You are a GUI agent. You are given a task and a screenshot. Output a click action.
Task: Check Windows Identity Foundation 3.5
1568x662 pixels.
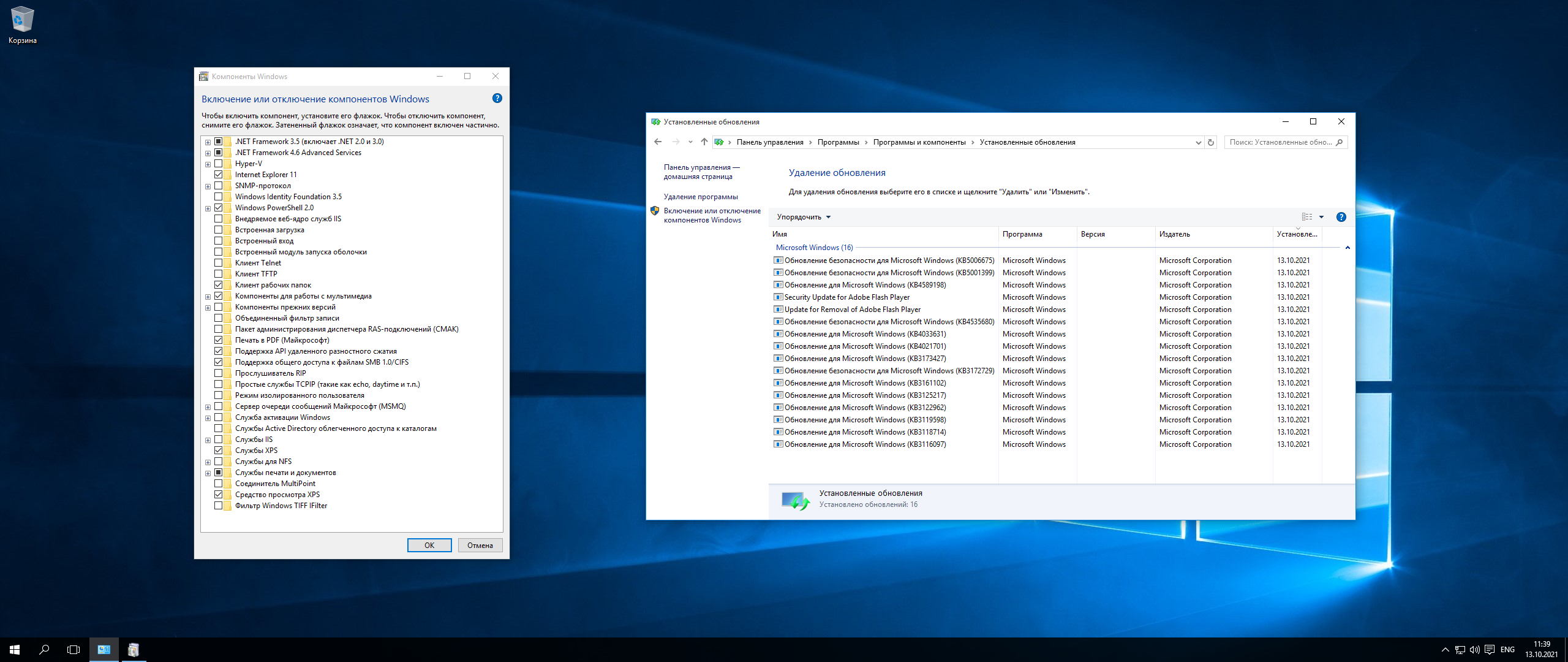(x=219, y=197)
